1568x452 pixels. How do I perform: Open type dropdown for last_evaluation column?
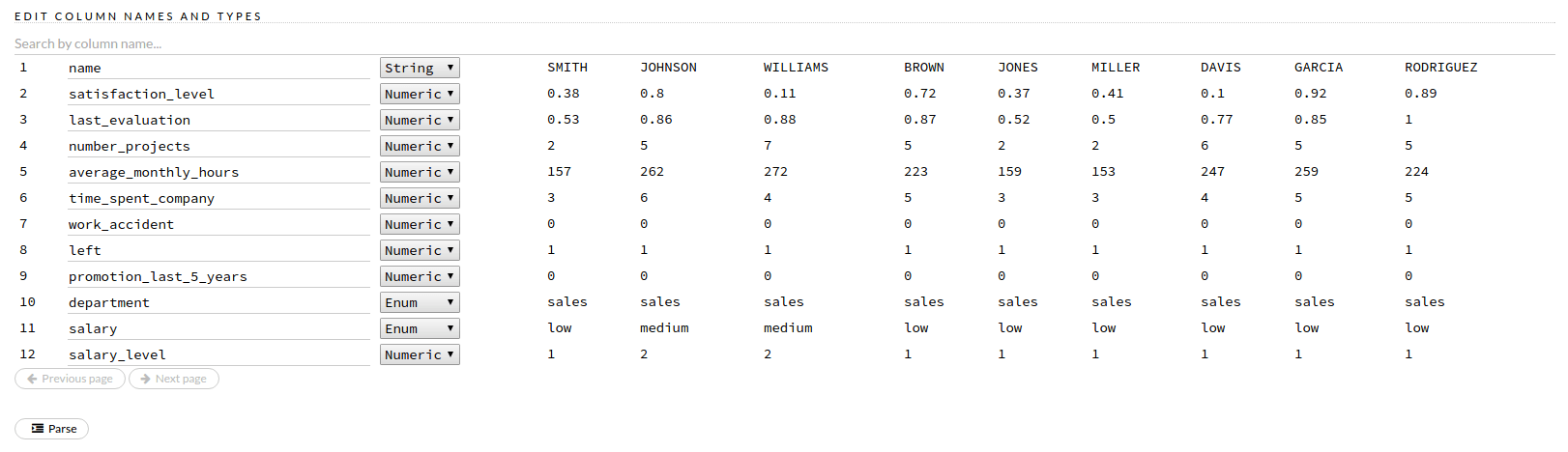420,120
